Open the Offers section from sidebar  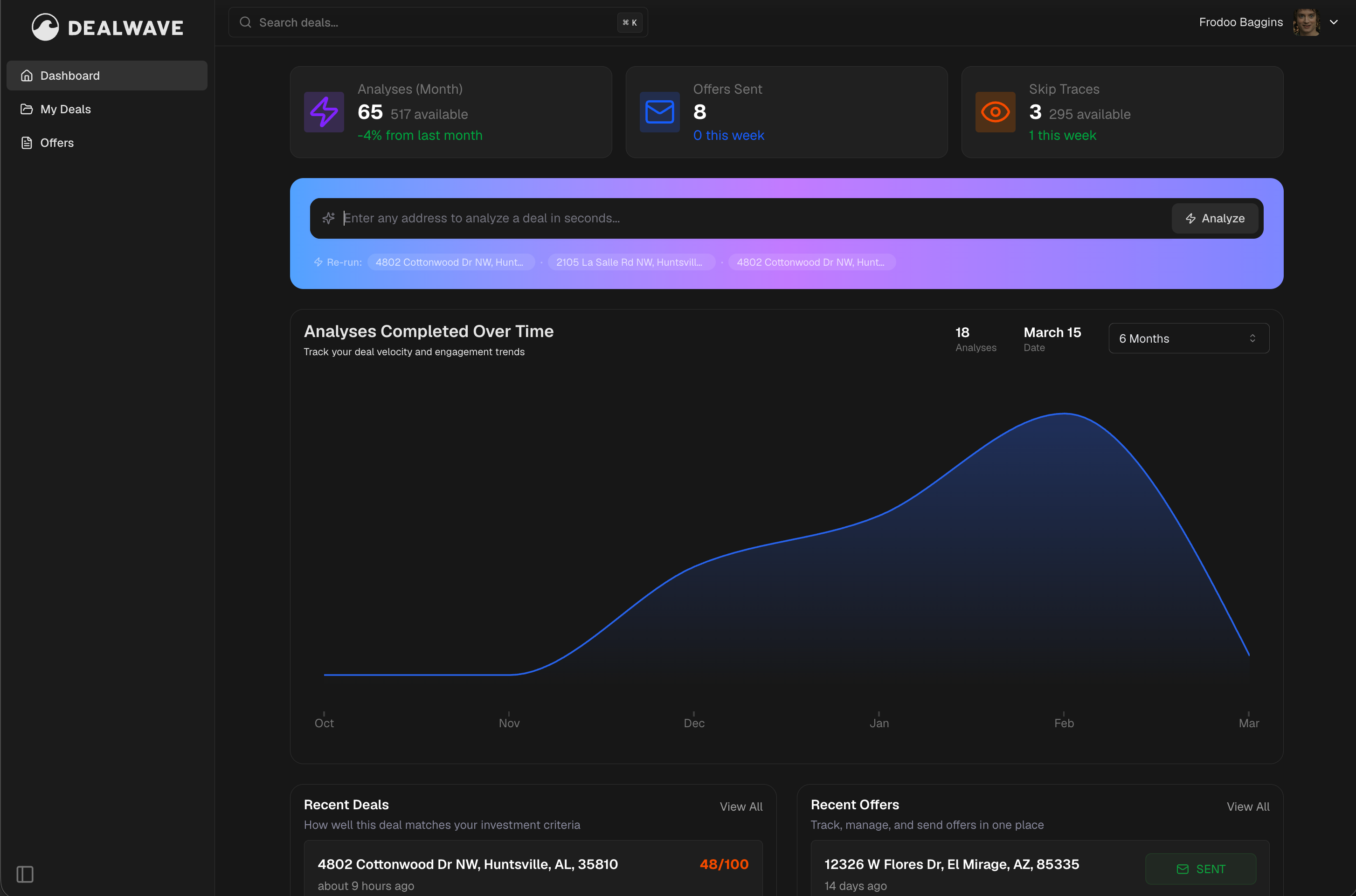(56, 142)
